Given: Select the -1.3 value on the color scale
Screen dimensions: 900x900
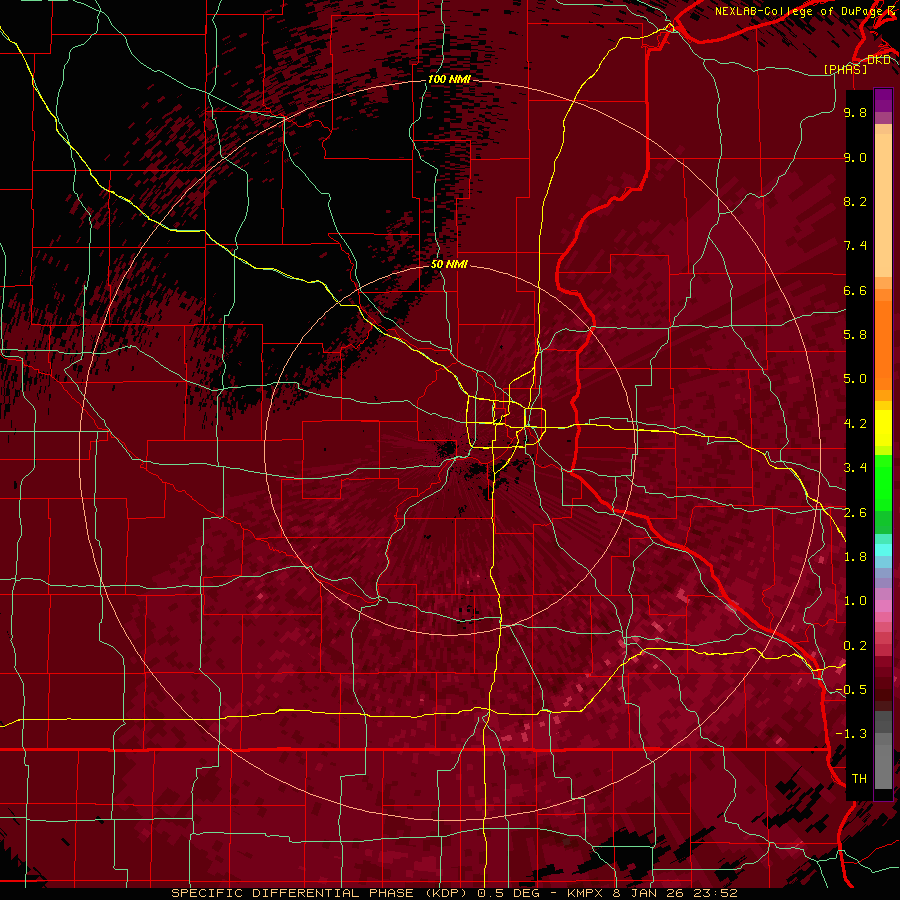Looking at the screenshot, I should click(852, 734).
